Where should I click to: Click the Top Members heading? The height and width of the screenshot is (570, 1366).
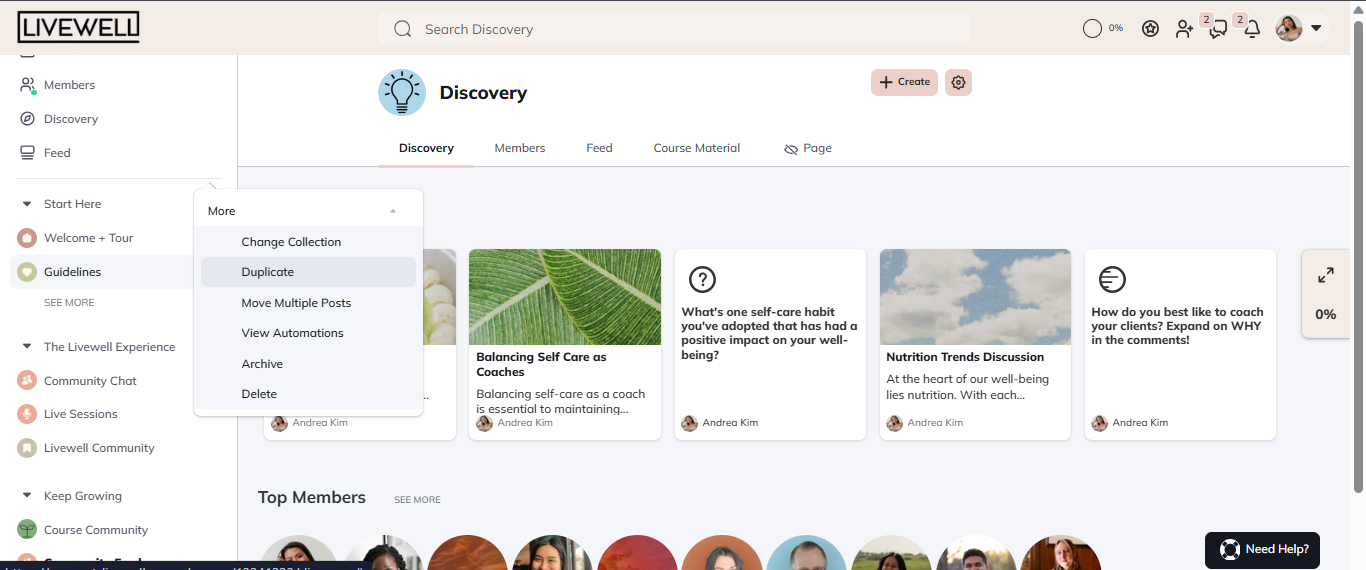312,498
